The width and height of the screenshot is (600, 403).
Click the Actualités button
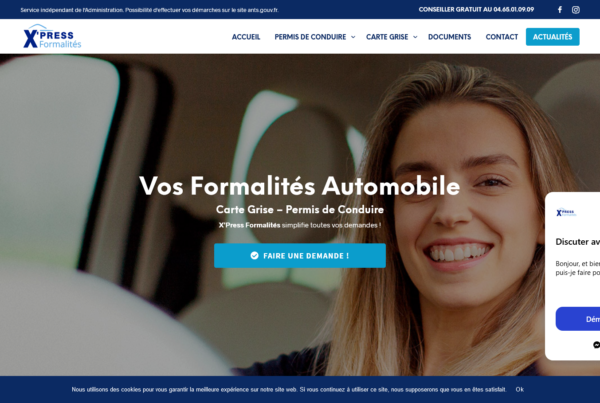point(553,37)
